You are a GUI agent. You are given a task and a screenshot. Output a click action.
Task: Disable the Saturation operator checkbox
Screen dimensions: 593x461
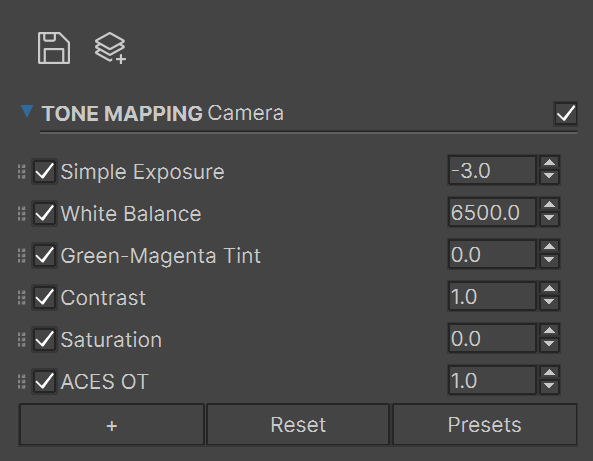pyautogui.click(x=45, y=340)
